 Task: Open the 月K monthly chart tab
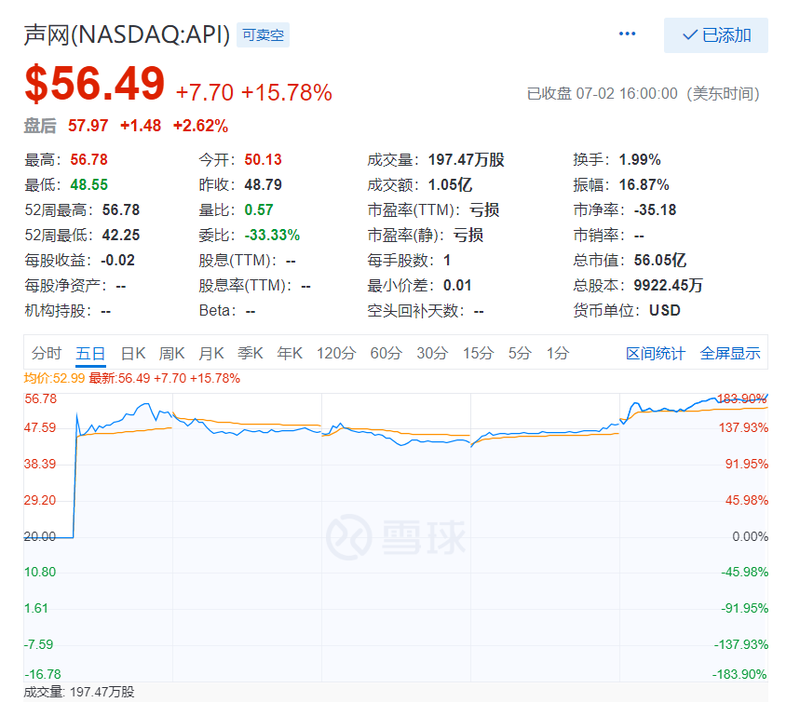(211, 353)
